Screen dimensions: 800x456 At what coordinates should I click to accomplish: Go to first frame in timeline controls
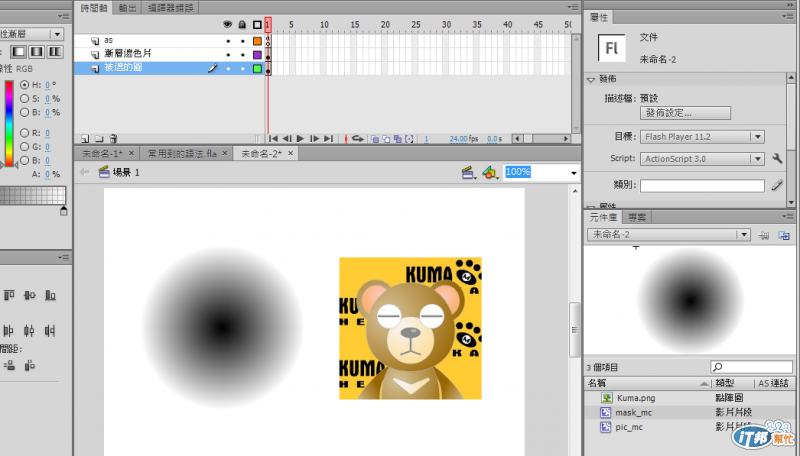(x=273, y=139)
